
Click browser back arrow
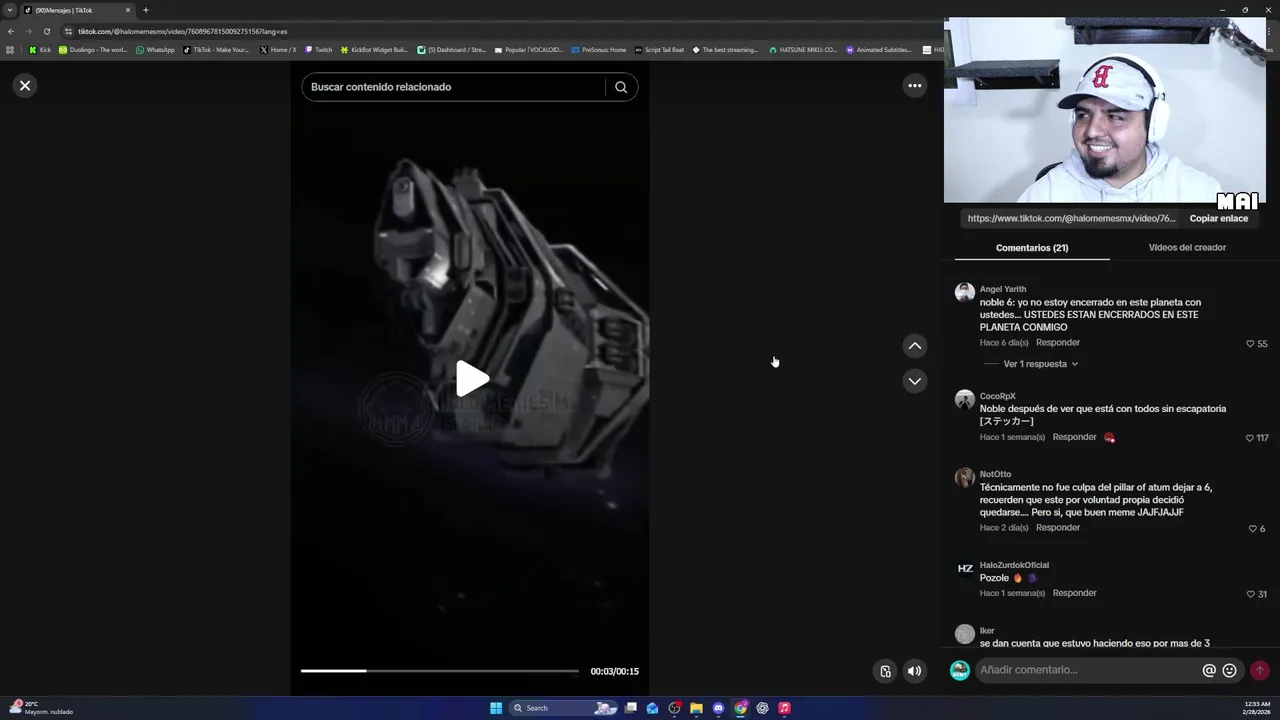11,31
